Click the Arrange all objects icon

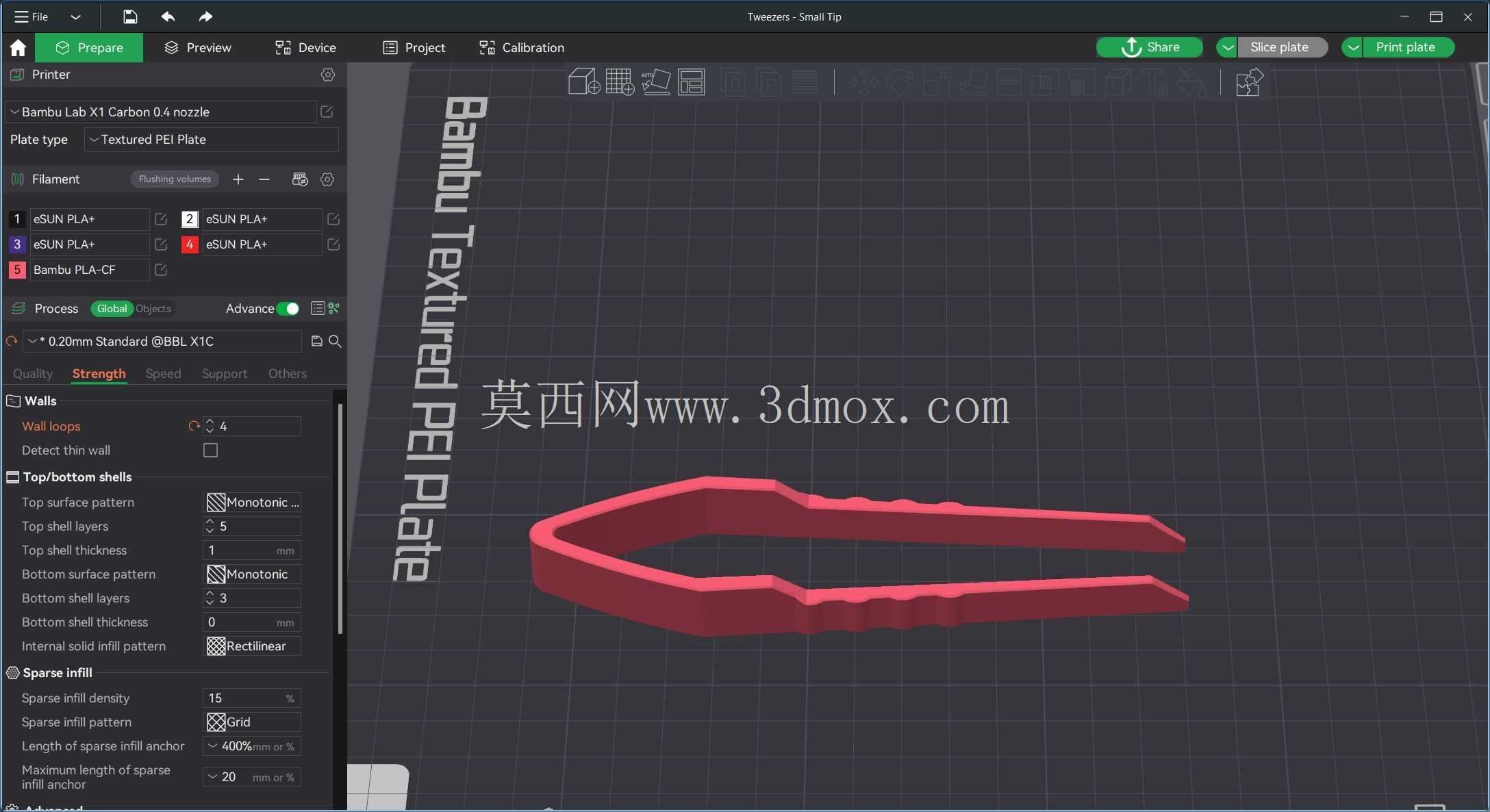pos(692,82)
